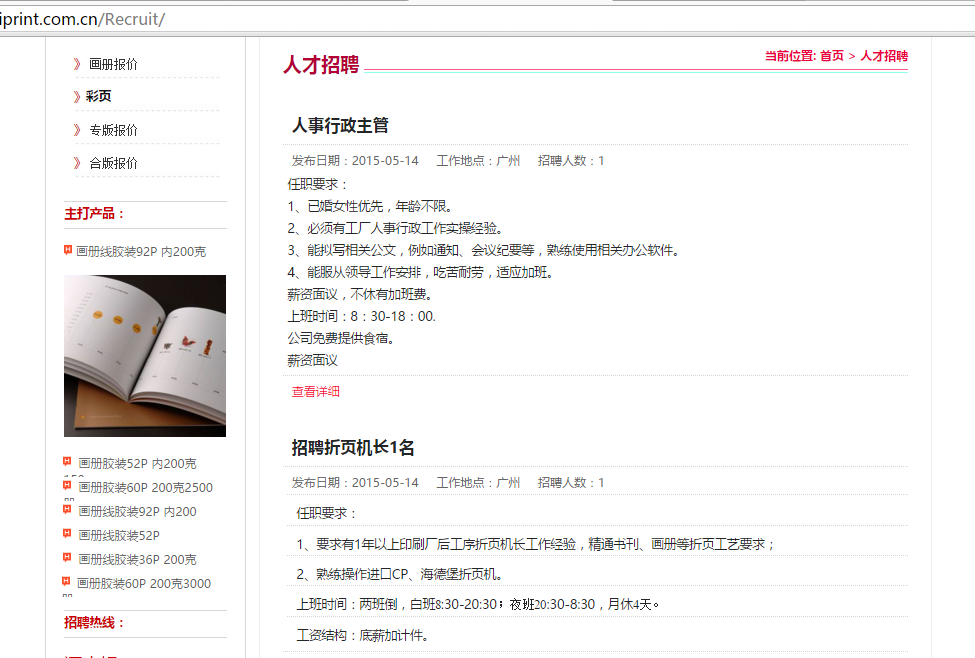
Task: Click the arrow icon beside 合版报价
Action: point(77,163)
